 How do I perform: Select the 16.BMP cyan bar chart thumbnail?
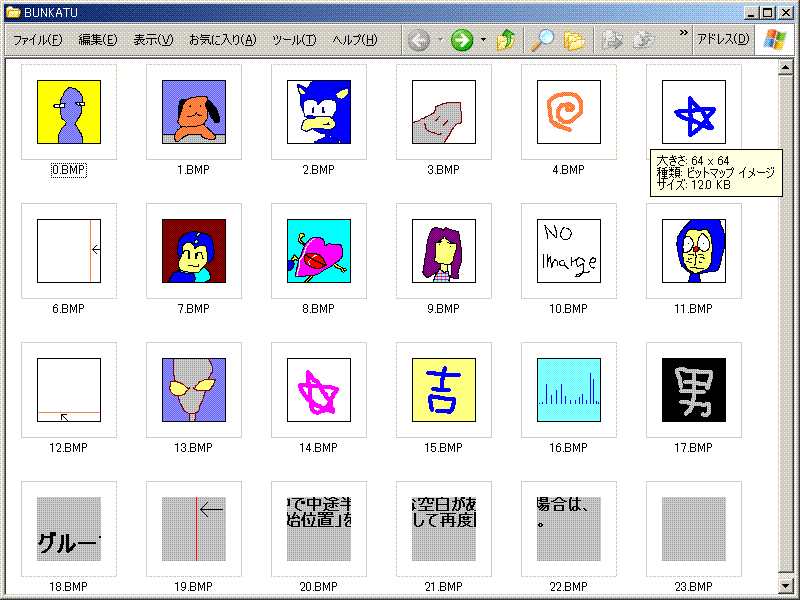[569, 390]
